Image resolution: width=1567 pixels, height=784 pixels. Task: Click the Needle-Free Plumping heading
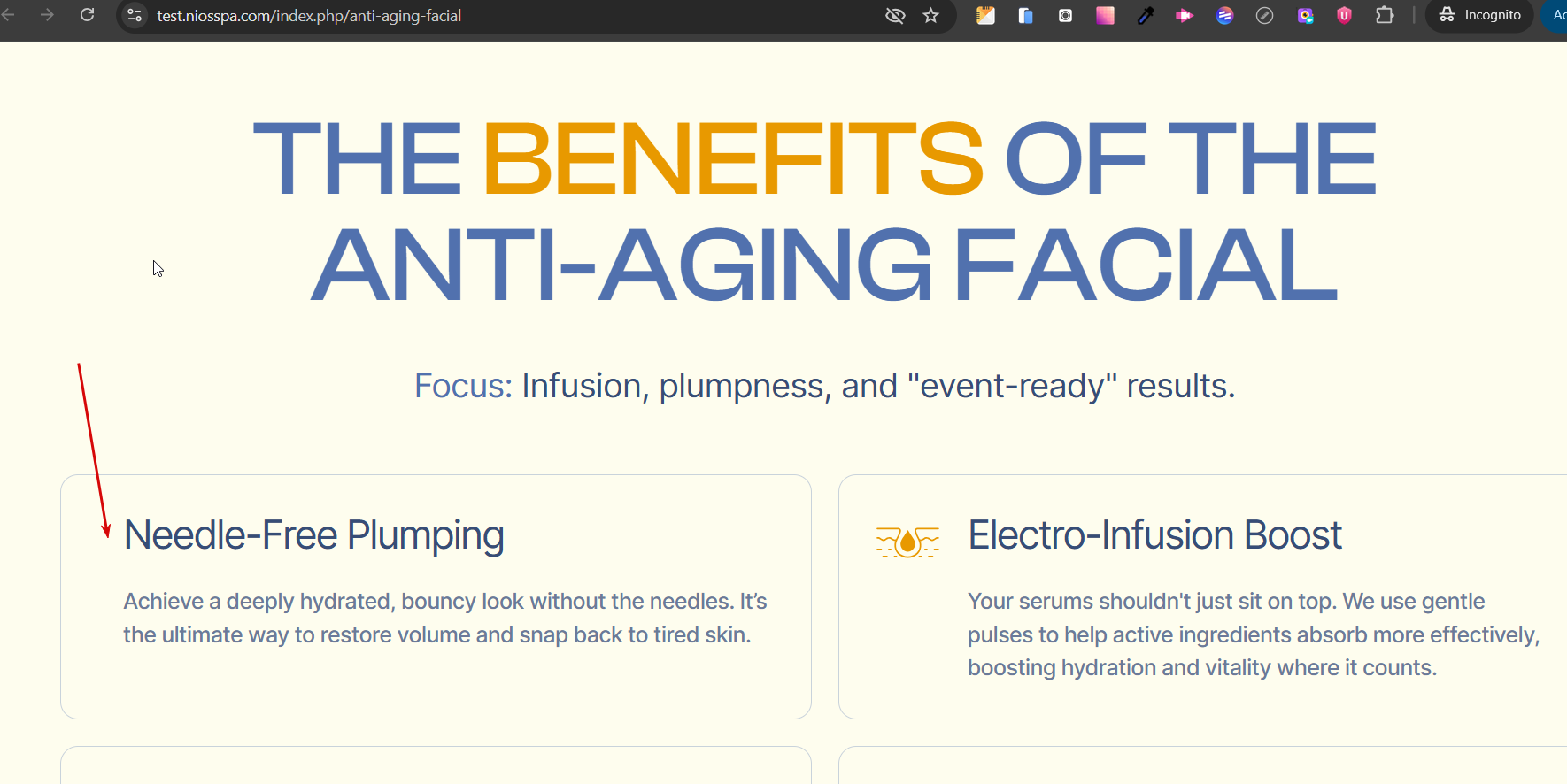point(314,535)
